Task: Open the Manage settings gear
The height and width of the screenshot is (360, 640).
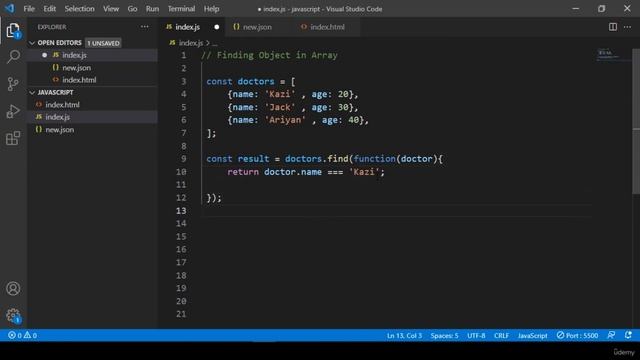Action: [13, 315]
